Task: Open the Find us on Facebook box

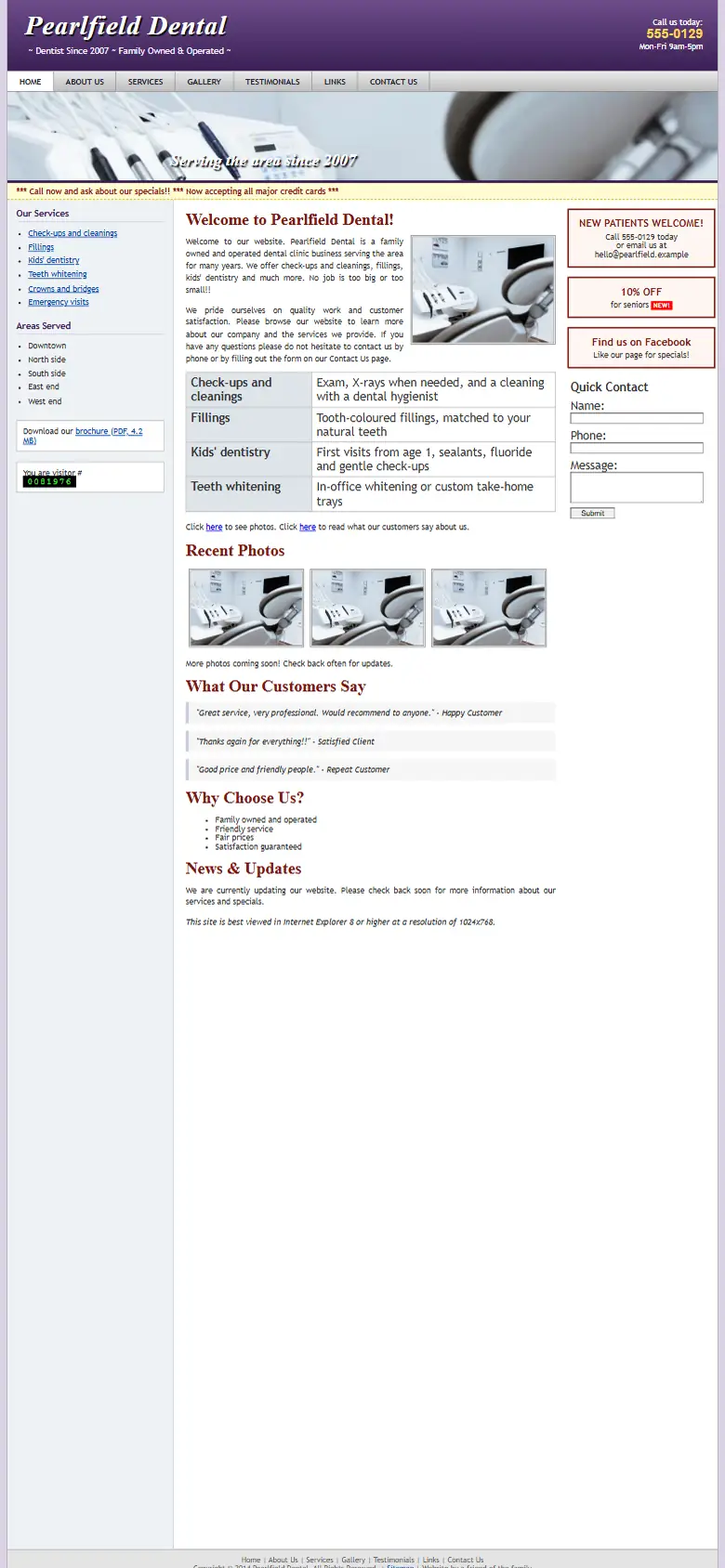Action: point(641,347)
